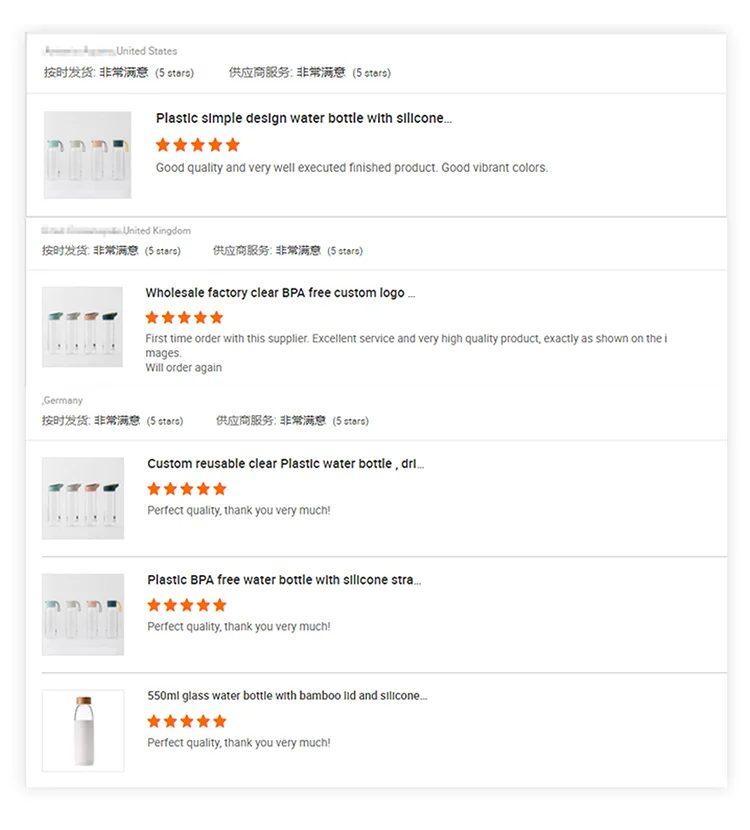
Task: Open "Plastic simple design water bottle with silicone" title
Action: tap(303, 118)
